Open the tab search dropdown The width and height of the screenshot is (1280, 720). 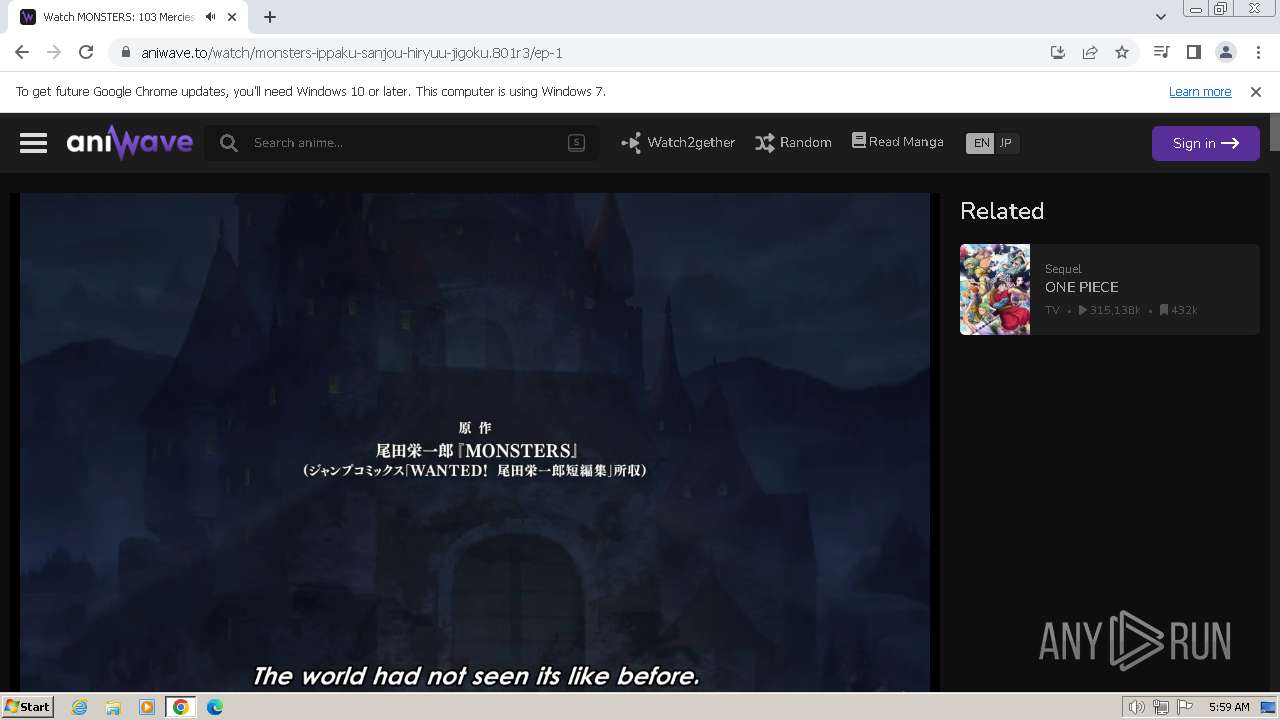(x=1160, y=17)
